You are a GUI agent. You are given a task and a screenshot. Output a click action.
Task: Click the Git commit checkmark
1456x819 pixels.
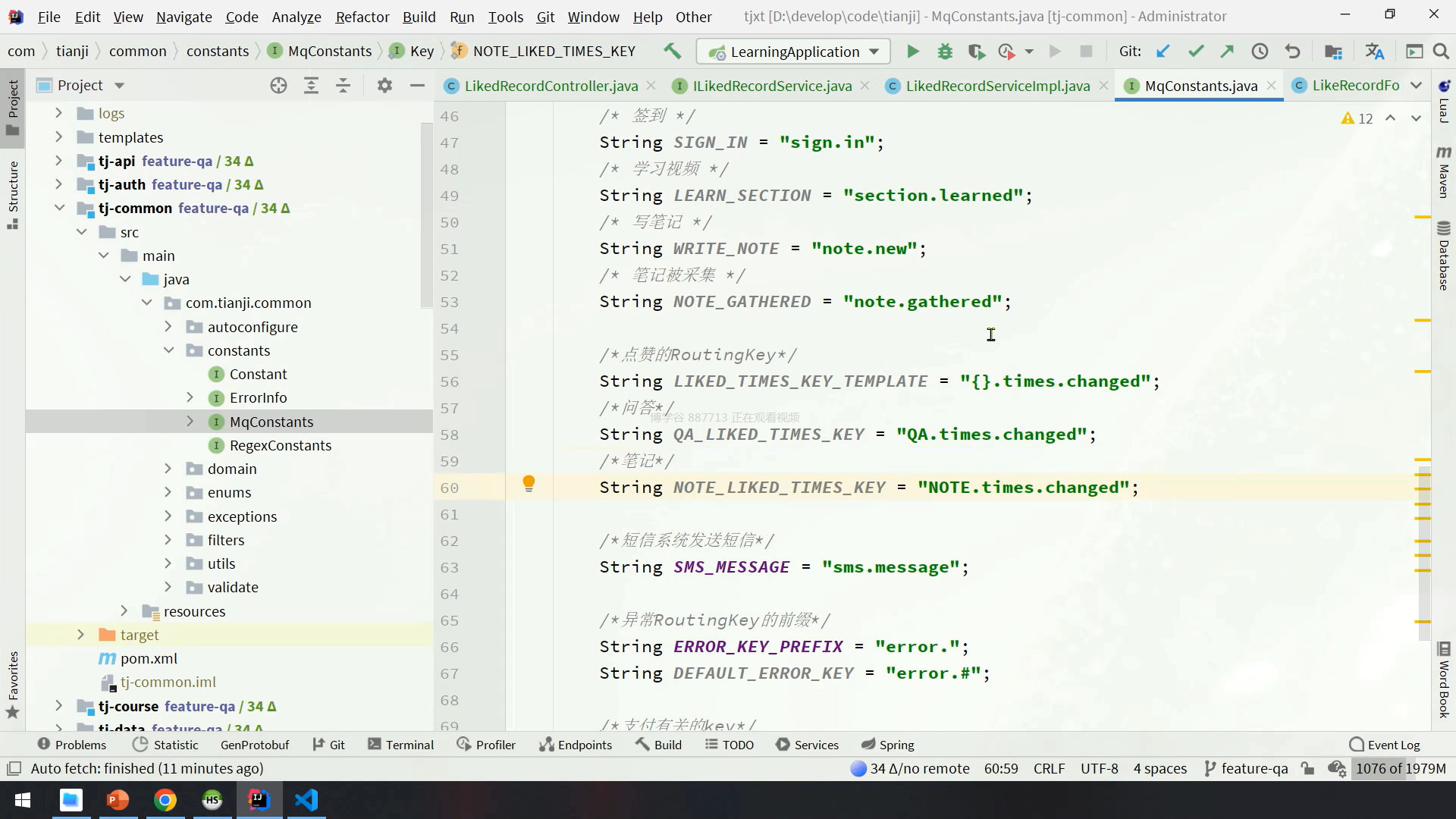(1196, 52)
